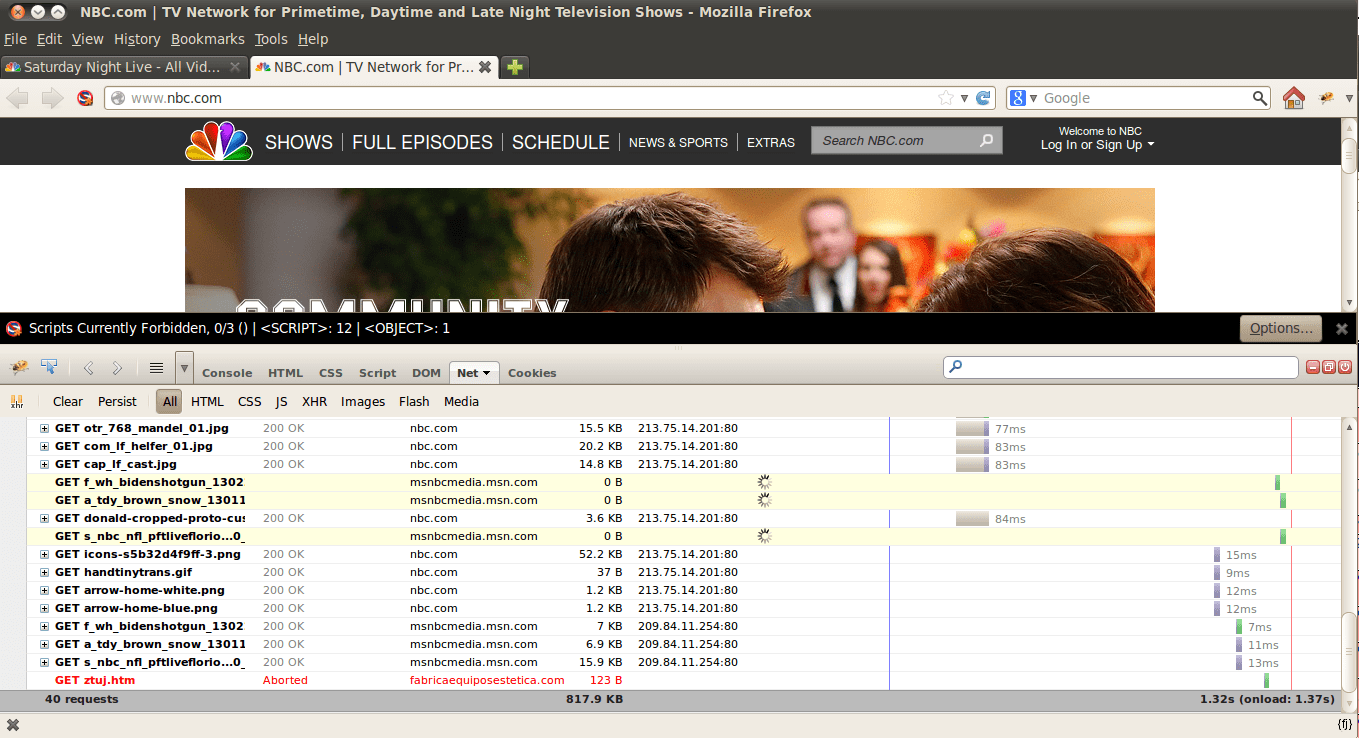Click the site identity globe icon

118,98
